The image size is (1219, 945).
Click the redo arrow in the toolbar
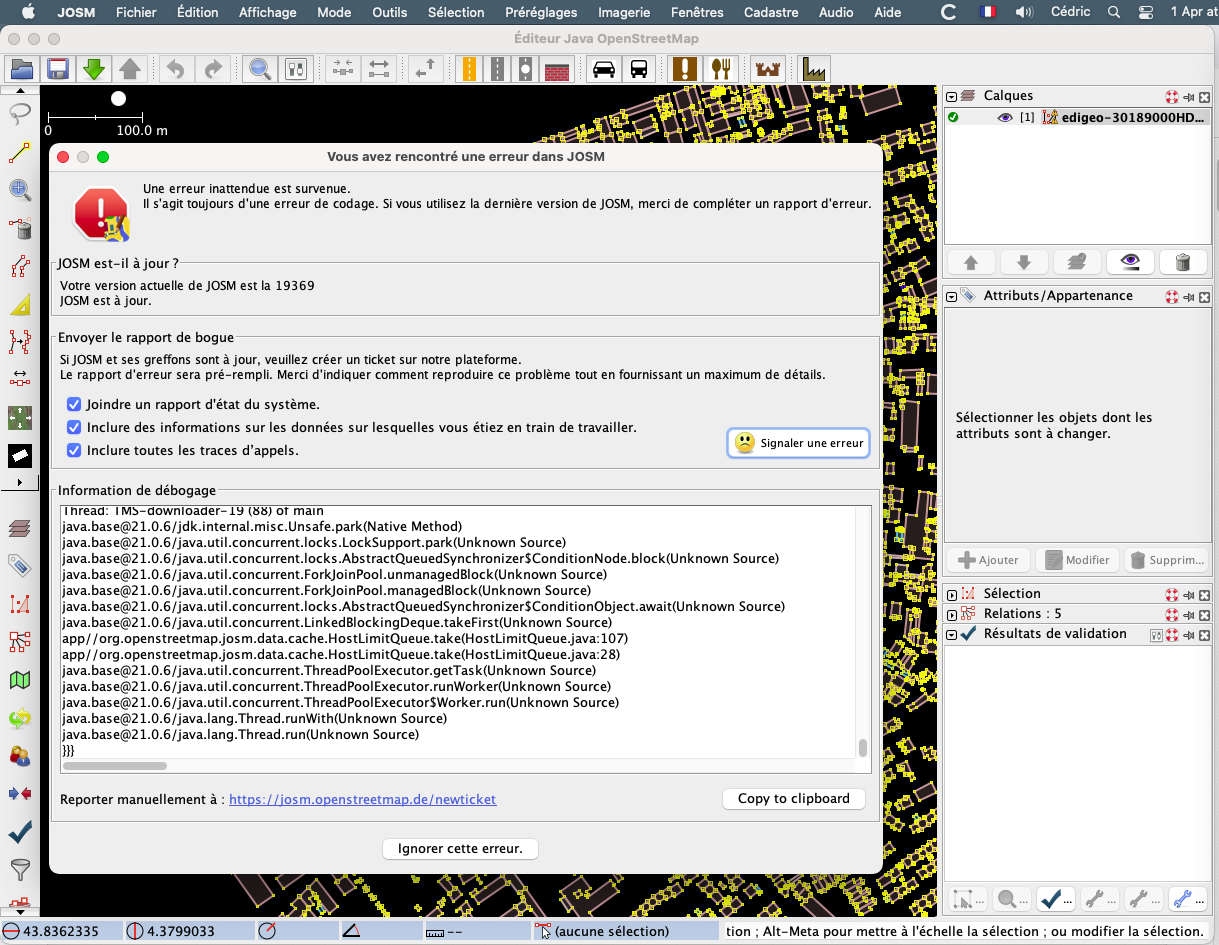212,69
